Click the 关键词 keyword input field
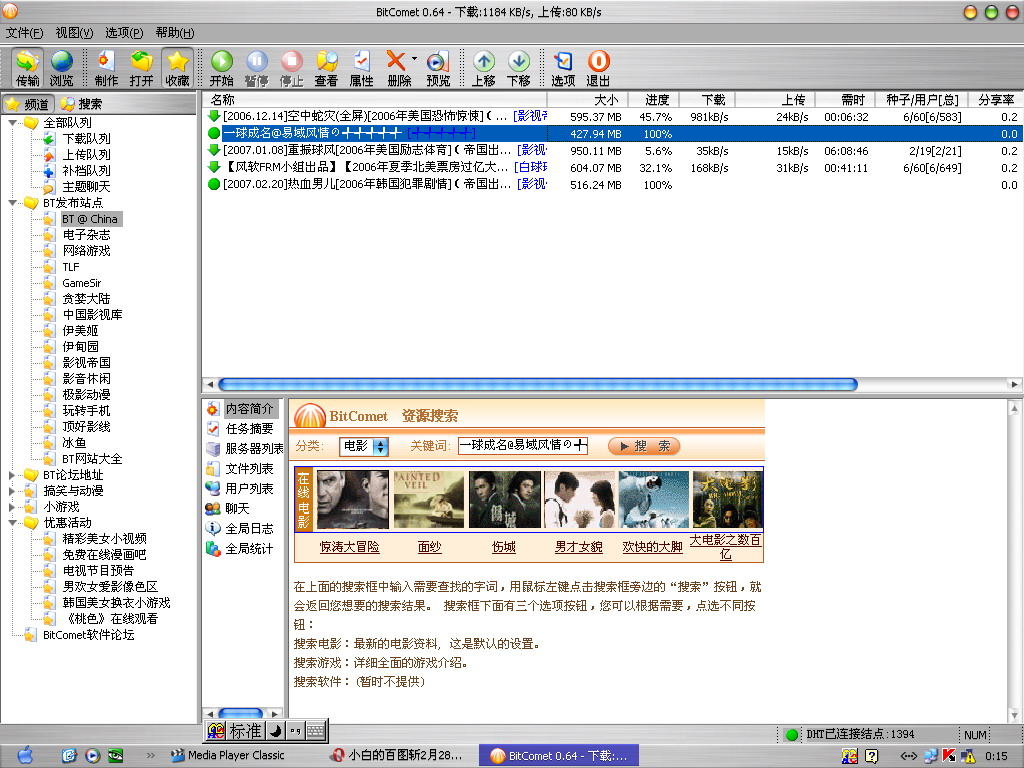Image resolution: width=1024 pixels, height=768 pixels. [x=523, y=446]
